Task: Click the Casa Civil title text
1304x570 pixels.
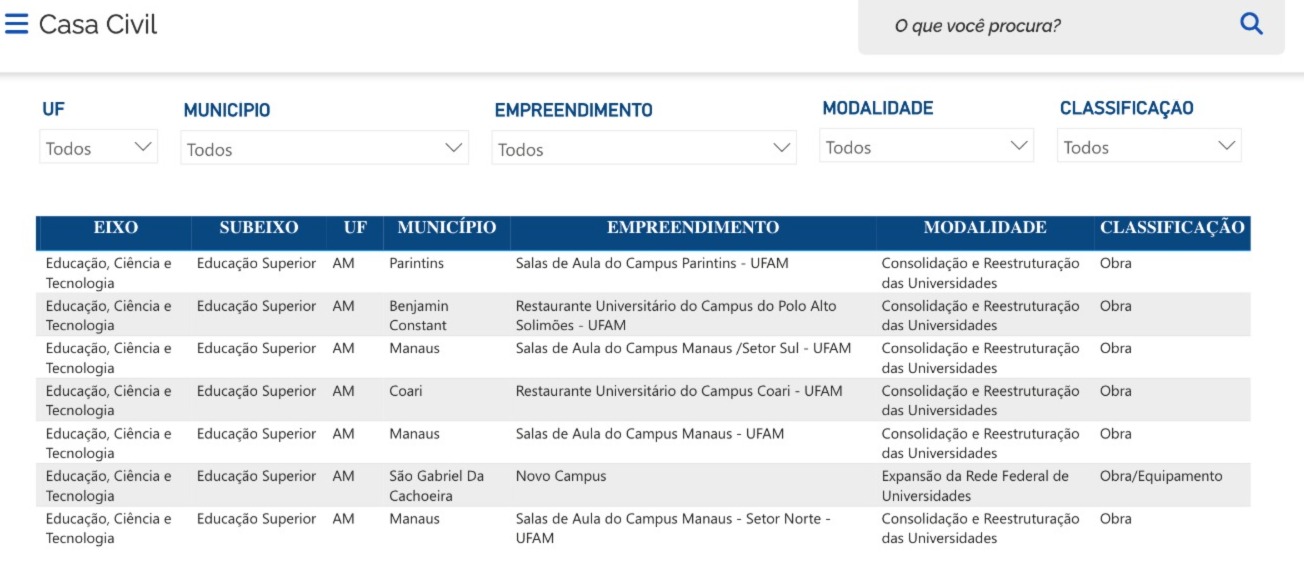Action: 98,24
